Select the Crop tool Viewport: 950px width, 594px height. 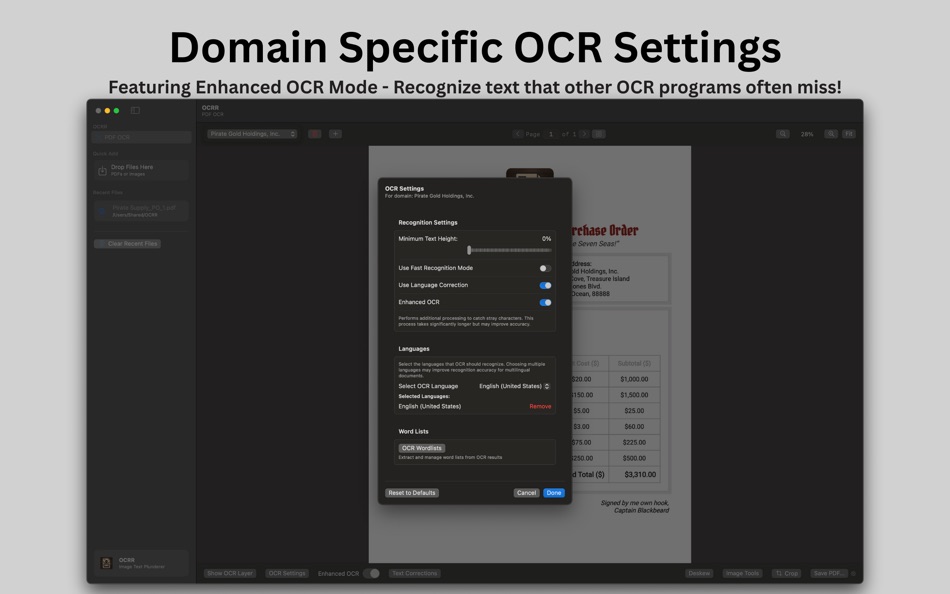pos(787,573)
